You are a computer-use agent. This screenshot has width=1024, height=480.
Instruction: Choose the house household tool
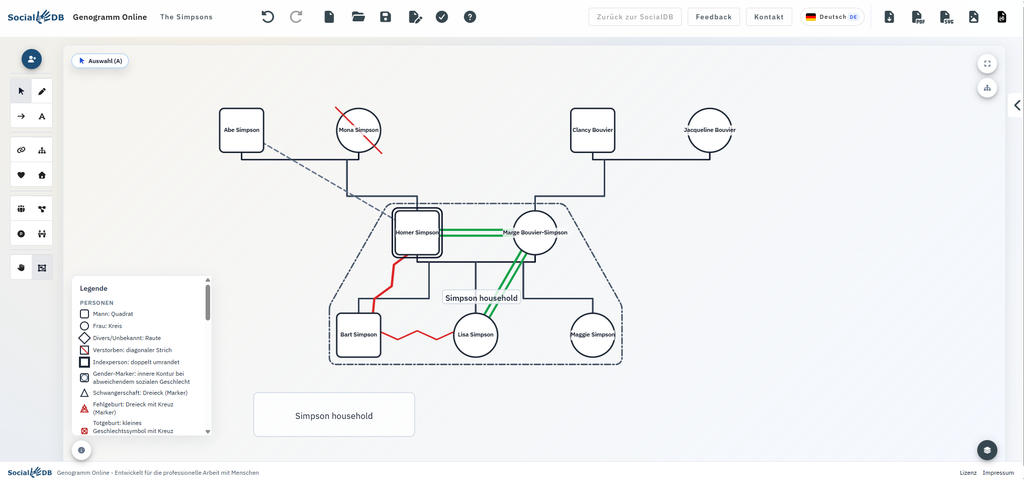(42, 175)
